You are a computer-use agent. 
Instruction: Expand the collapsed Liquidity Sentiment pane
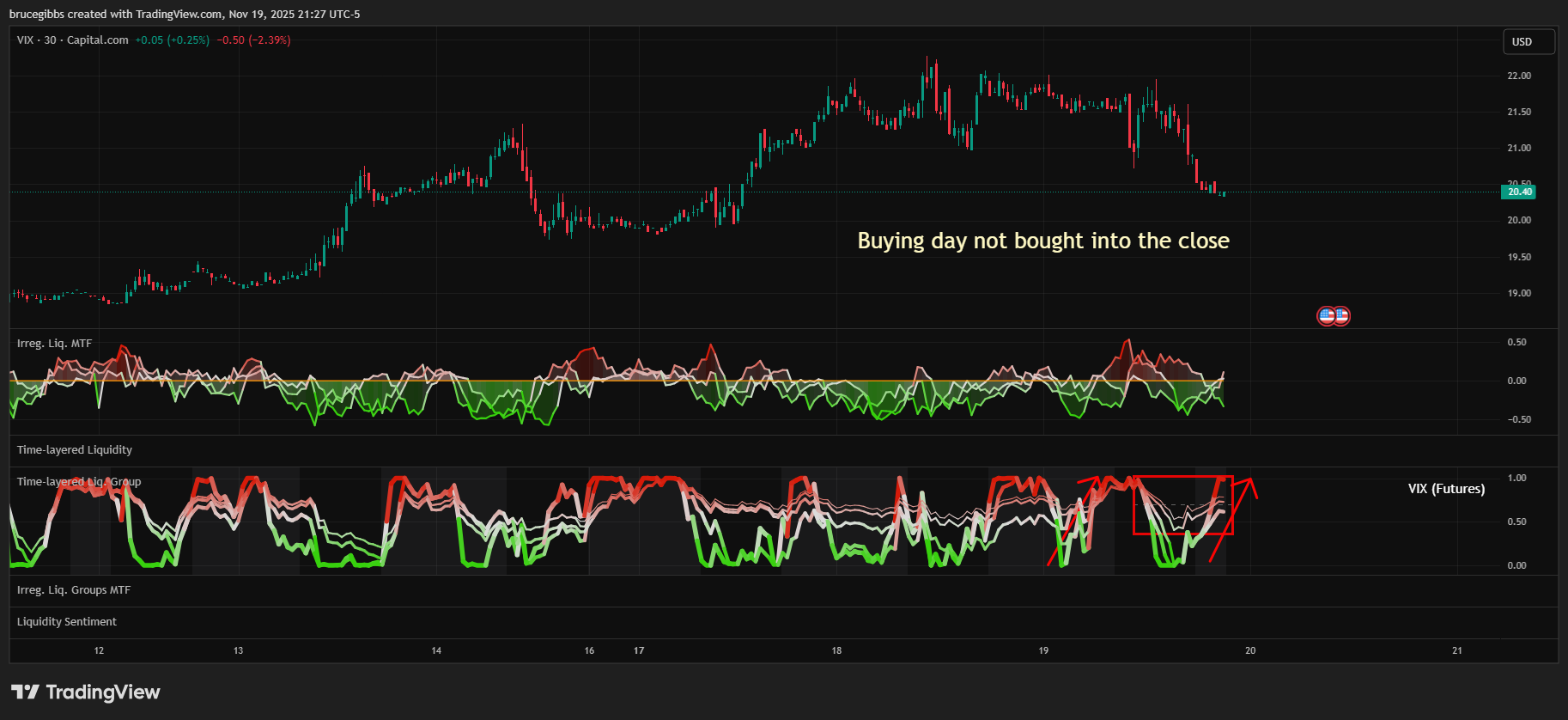click(x=67, y=622)
